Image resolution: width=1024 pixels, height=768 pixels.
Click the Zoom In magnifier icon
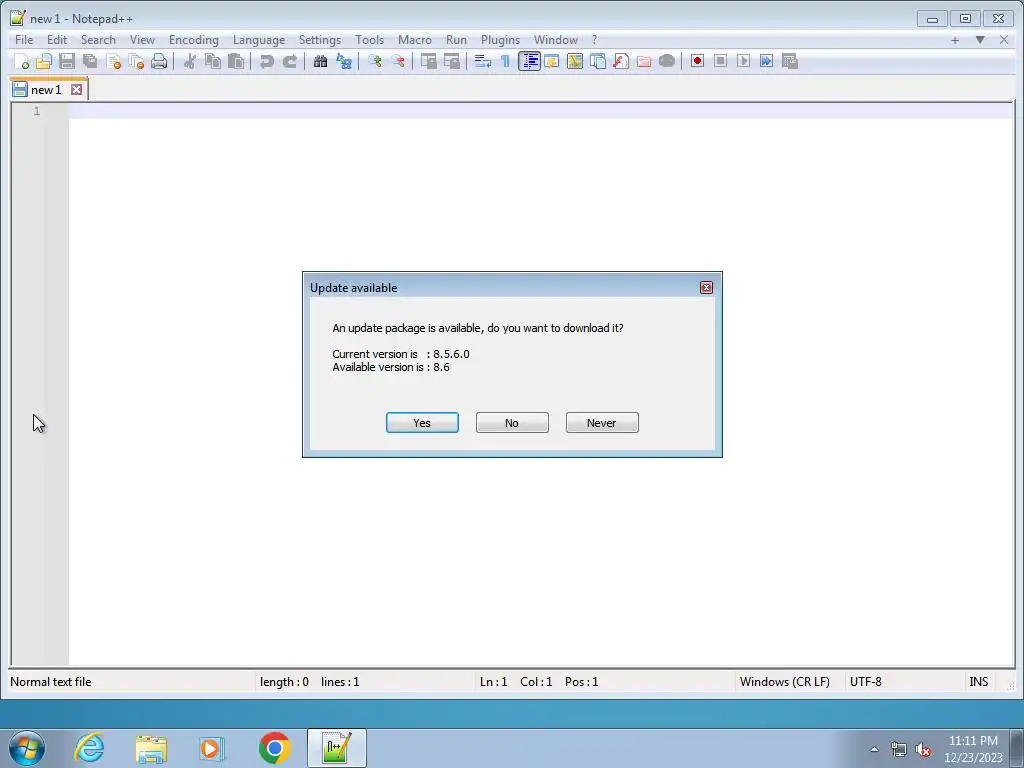coord(374,61)
